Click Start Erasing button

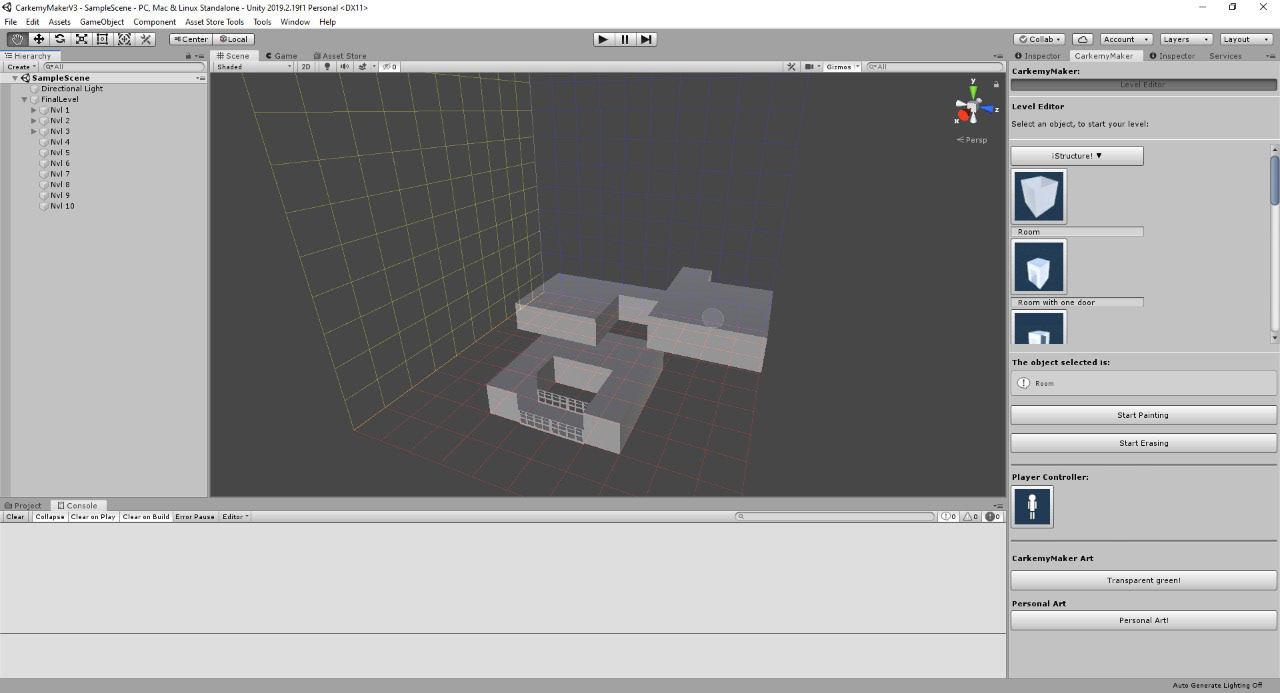(1143, 443)
